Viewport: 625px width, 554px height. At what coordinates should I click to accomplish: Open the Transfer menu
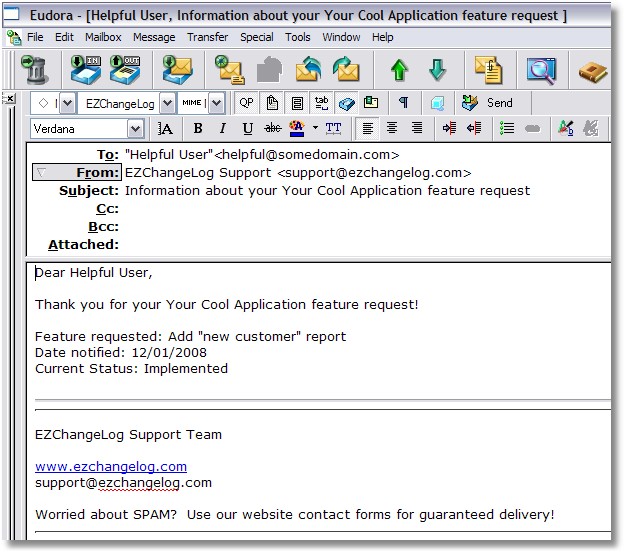(x=207, y=37)
